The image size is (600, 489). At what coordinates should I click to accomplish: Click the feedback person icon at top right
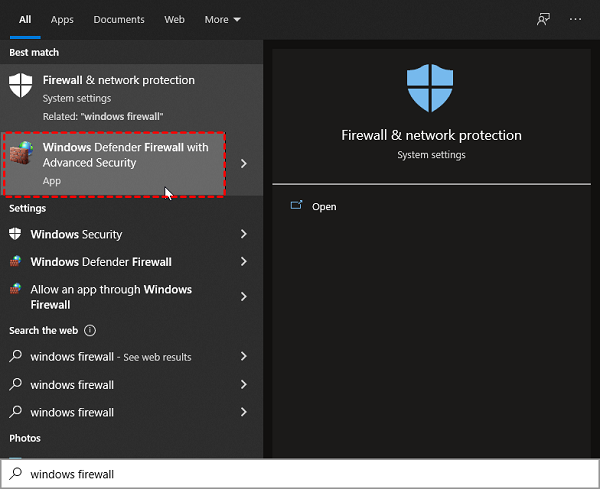point(543,19)
